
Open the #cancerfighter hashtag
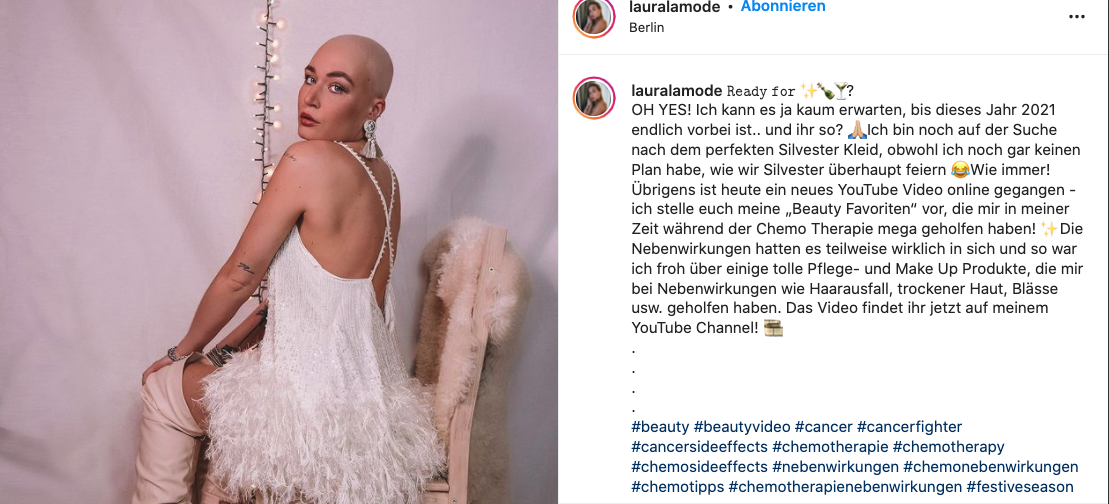pyautogui.click(x=910, y=426)
